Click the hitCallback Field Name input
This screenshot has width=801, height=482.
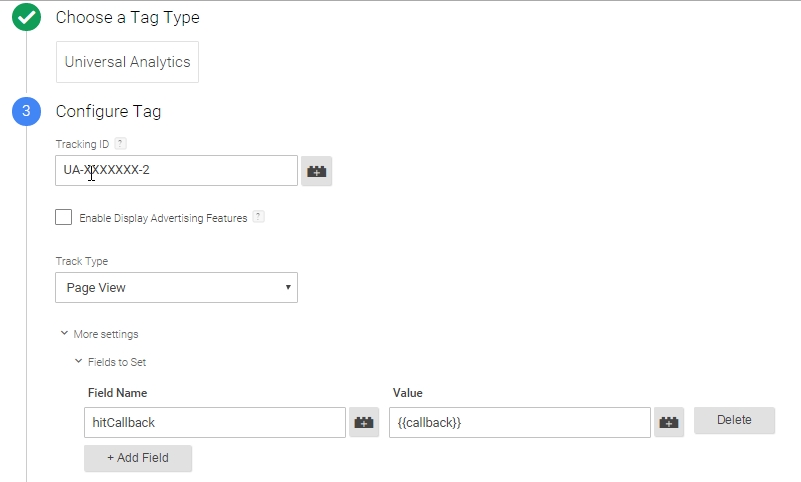(x=215, y=422)
